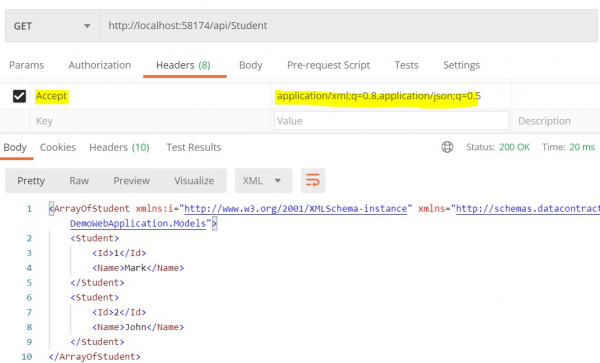Click the </Student> tag on line 5

(97, 283)
